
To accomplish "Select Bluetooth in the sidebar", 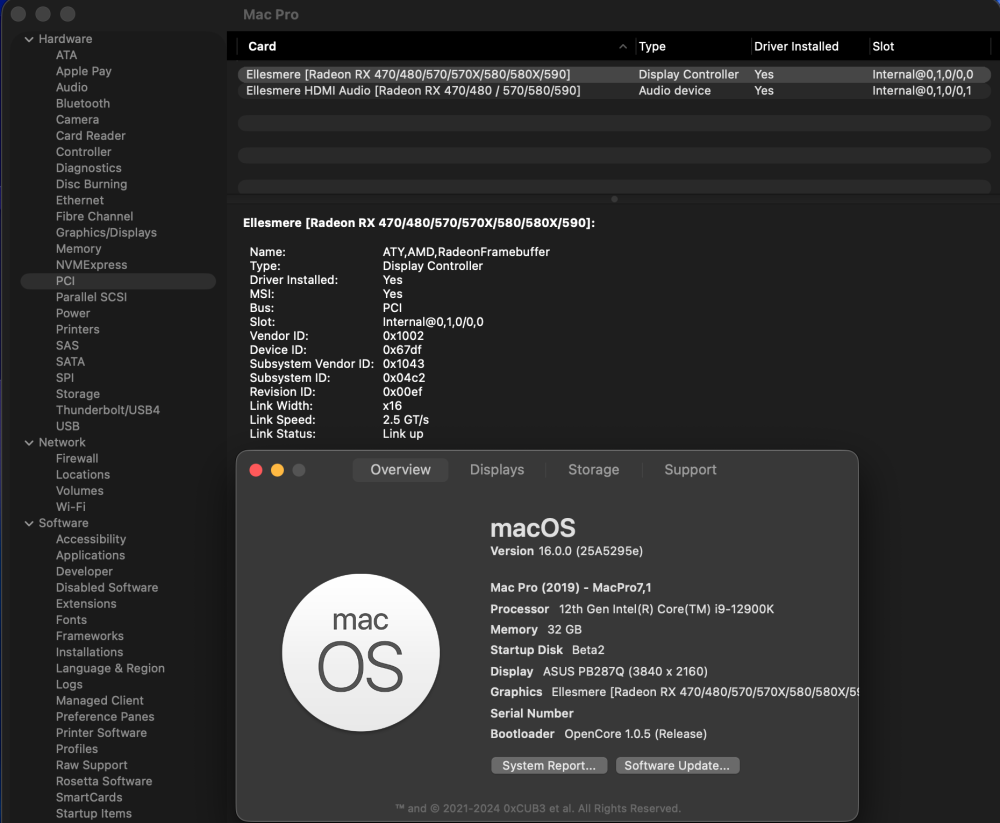I will coord(83,103).
